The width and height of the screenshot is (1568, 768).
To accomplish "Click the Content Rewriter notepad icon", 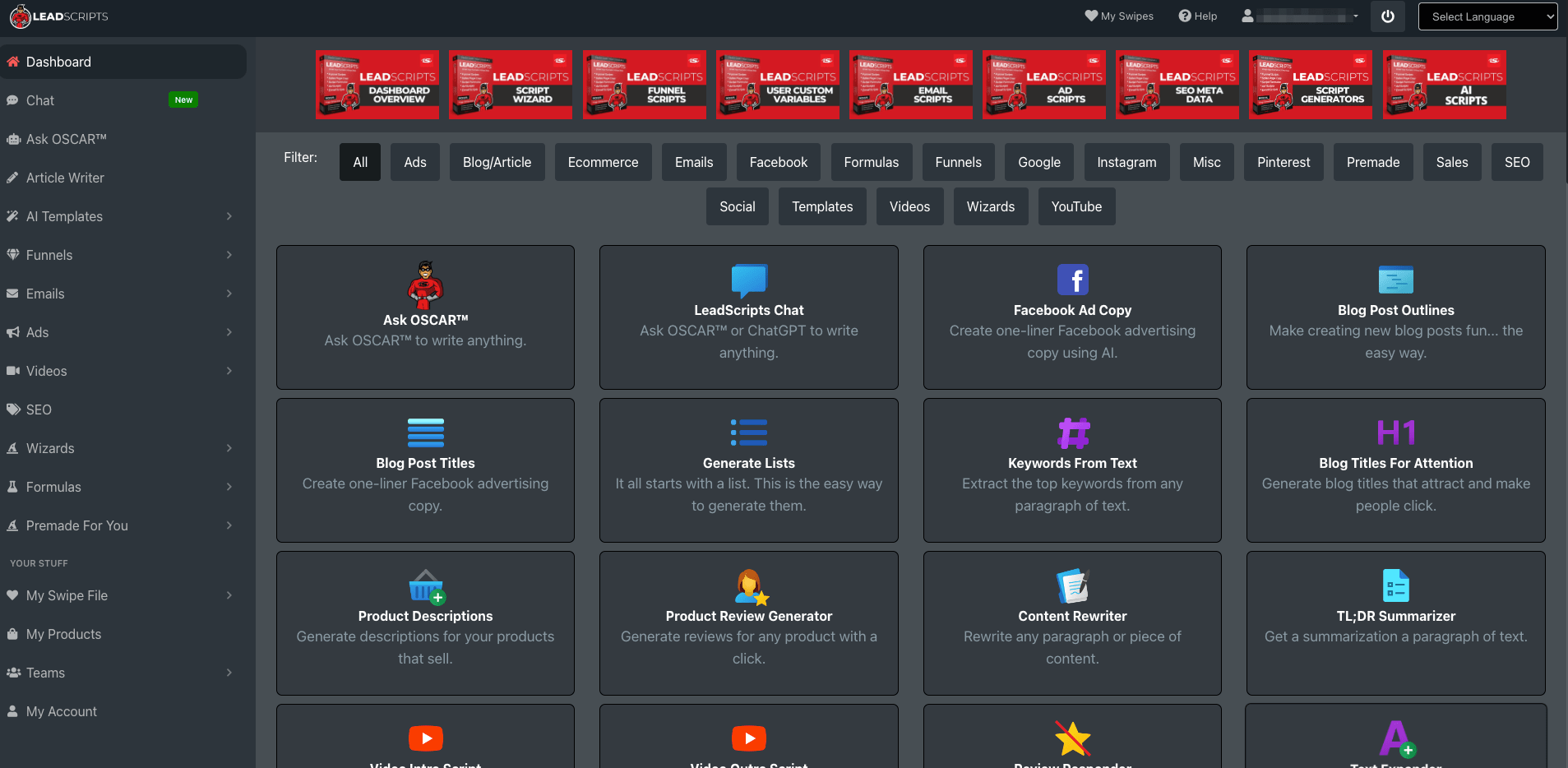I will click(1072, 585).
